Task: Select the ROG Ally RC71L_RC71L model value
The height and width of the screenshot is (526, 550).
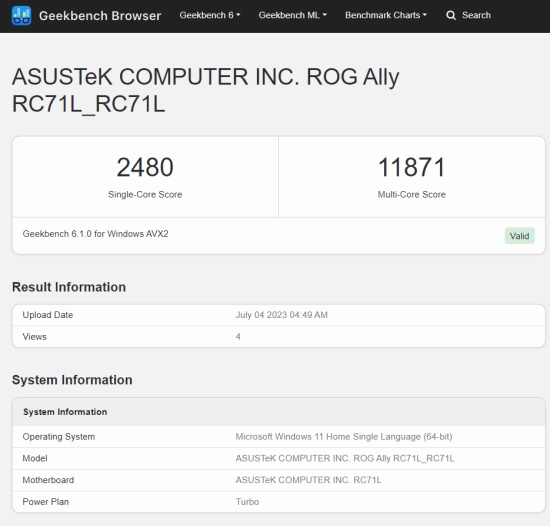Action: 345,459
